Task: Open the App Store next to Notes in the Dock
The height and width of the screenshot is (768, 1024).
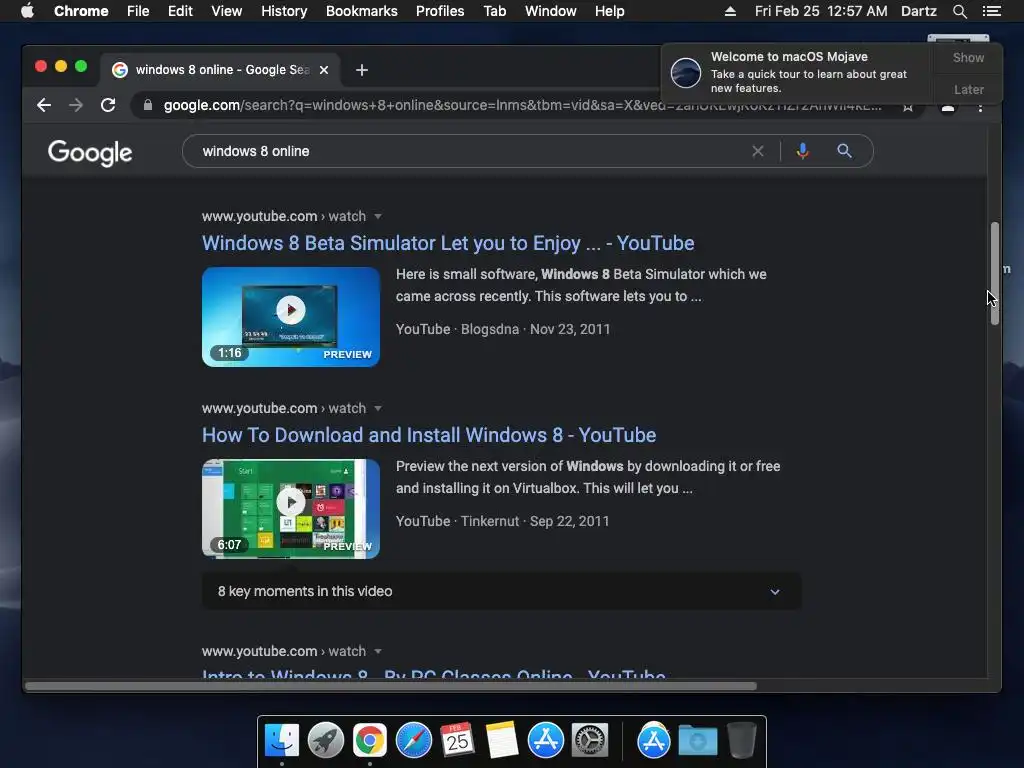Action: (545, 741)
